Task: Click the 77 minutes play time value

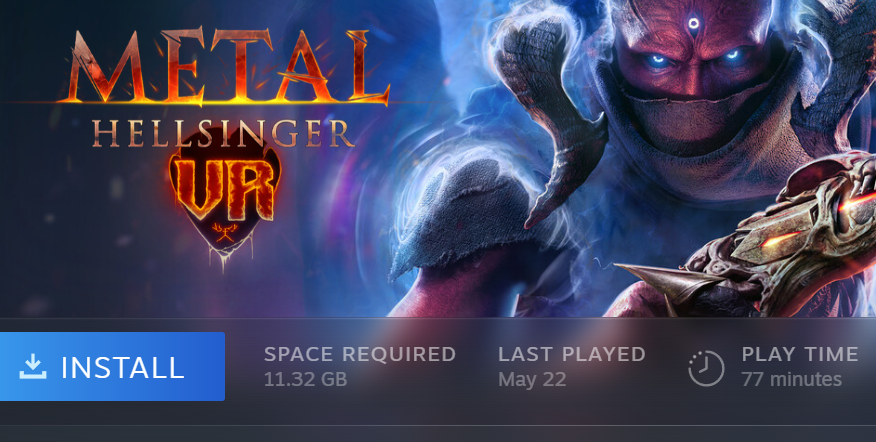Action: coord(791,379)
